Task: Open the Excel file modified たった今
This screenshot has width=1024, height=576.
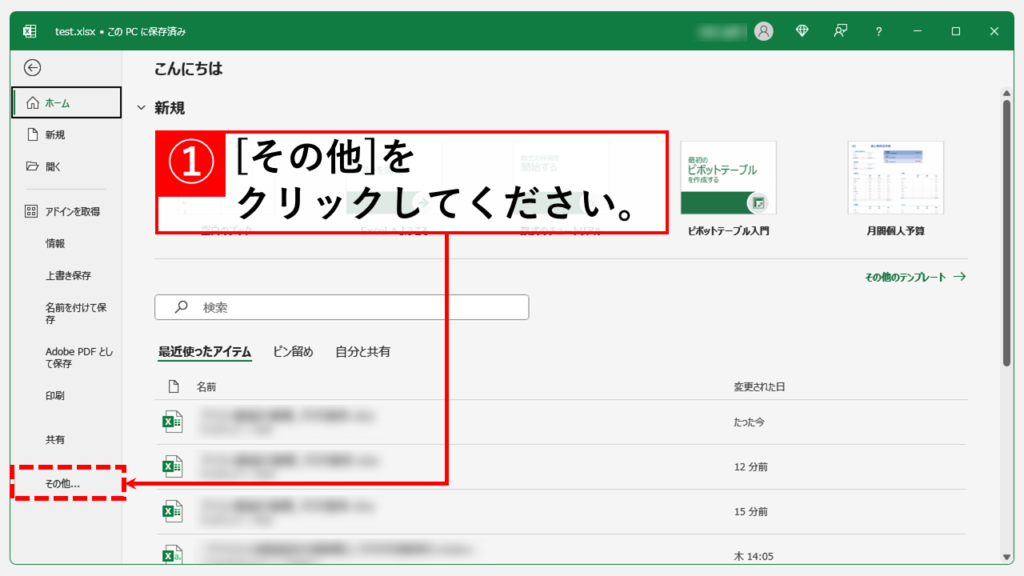Action: (290, 422)
